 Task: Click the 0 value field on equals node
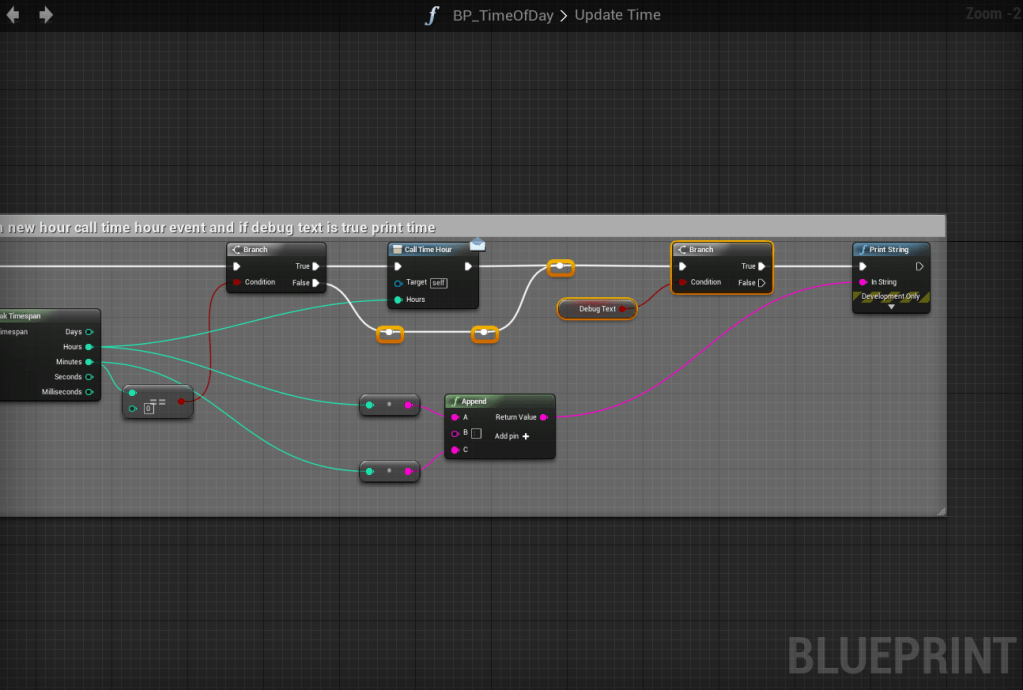point(149,408)
